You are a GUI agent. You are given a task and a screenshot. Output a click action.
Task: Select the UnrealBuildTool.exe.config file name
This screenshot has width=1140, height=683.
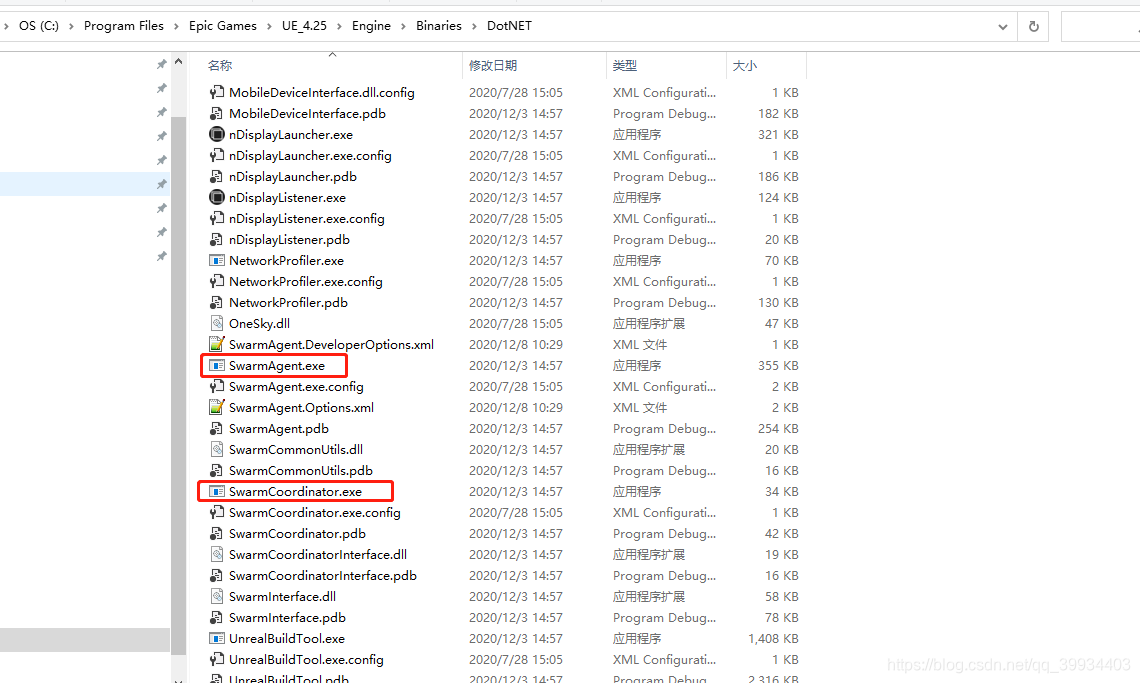point(306,660)
